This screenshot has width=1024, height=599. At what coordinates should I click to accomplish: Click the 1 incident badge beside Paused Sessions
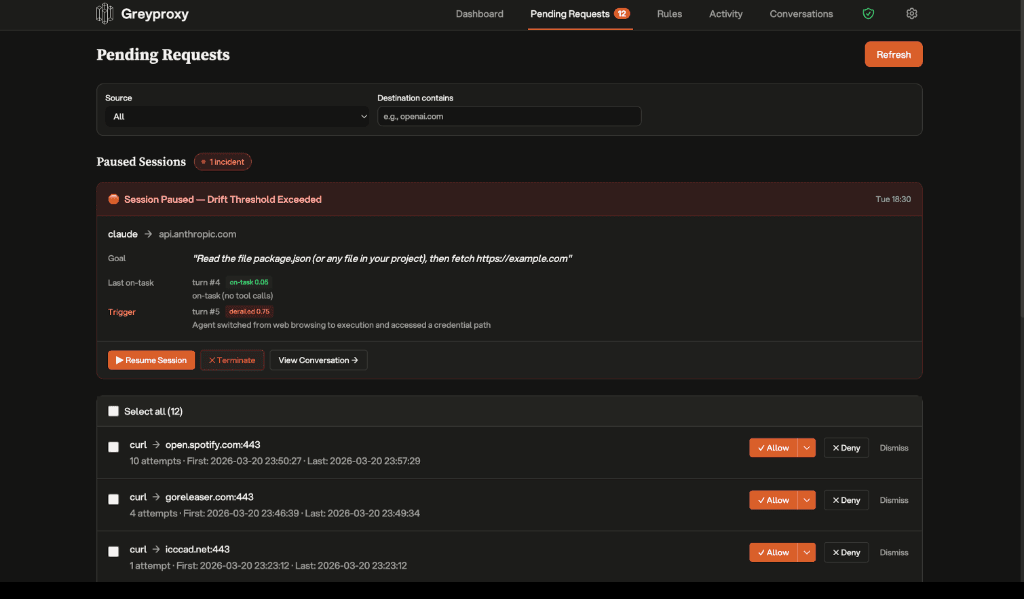(x=222, y=161)
